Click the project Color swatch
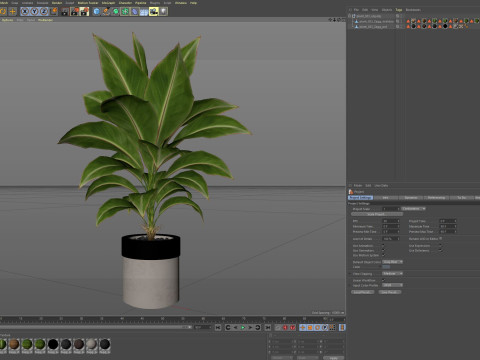This screenshot has height=360, width=480. coord(386,267)
